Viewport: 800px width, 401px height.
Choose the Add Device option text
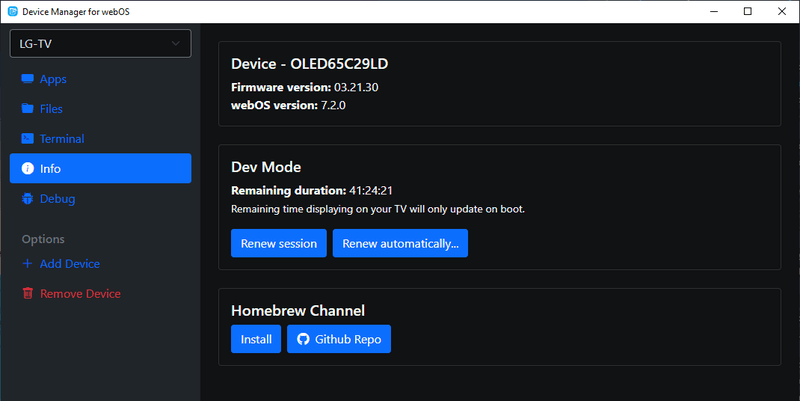point(70,264)
